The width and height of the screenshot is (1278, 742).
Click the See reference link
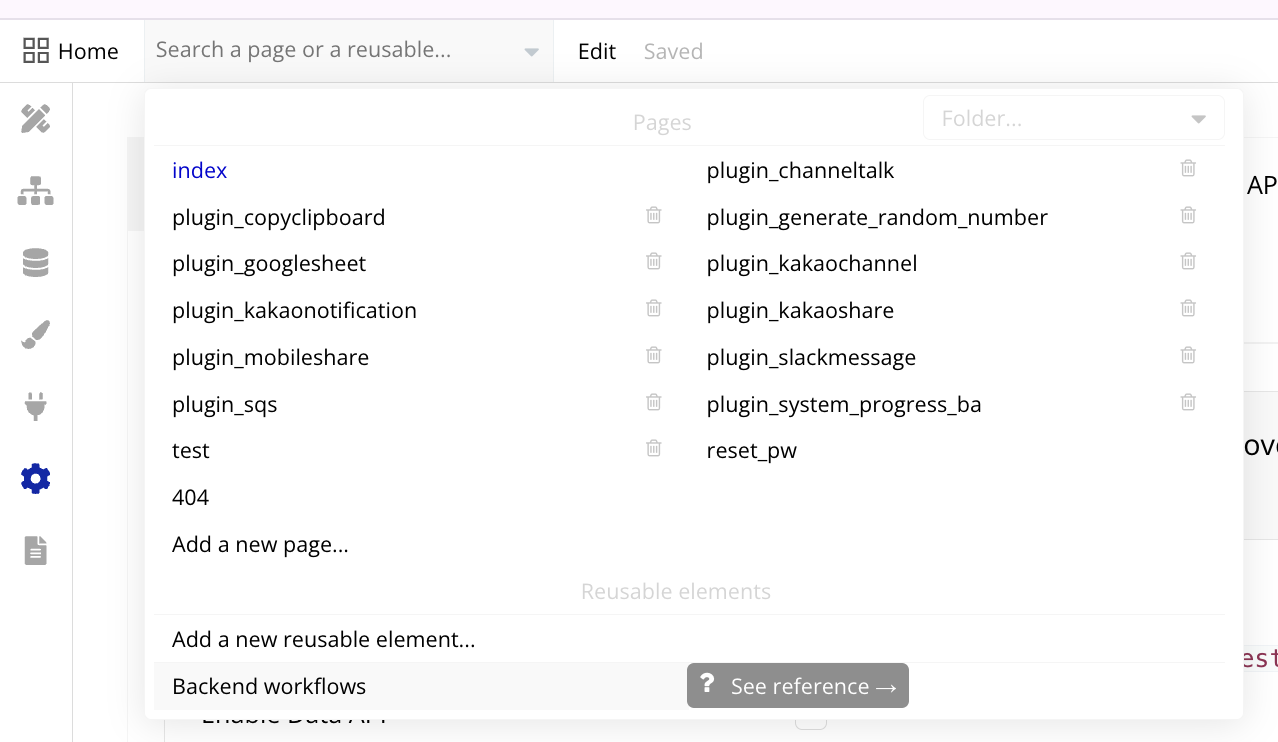click(x=798, y=686)
